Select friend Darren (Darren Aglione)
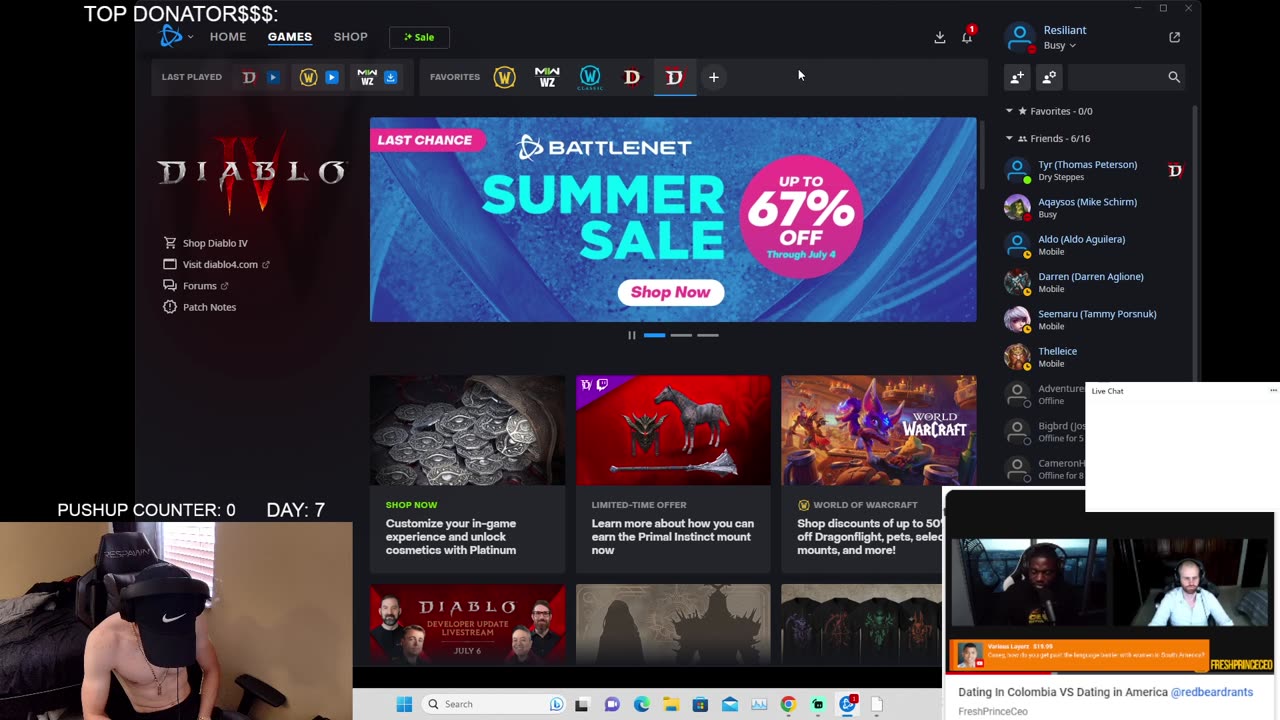 click(1090, 276)
